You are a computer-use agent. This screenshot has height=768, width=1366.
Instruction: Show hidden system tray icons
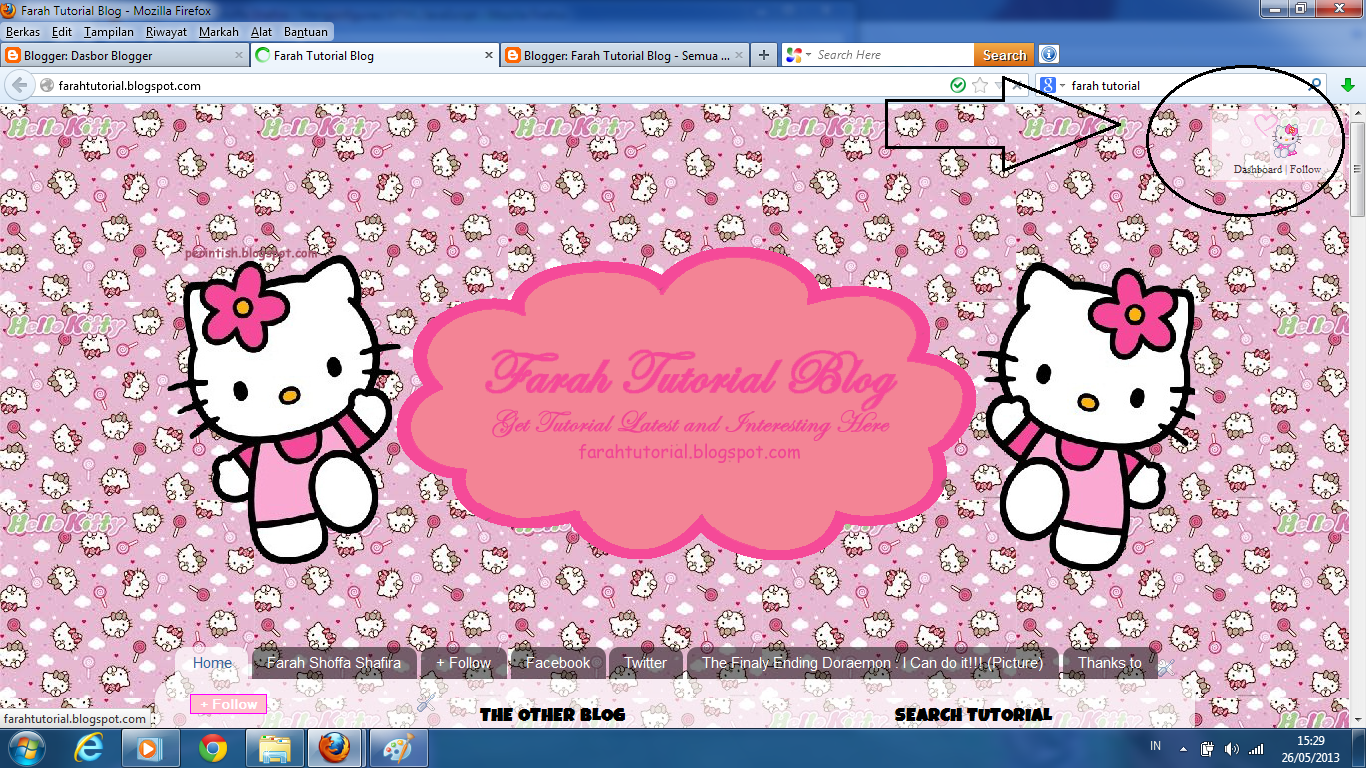(x=1183, y=748)
